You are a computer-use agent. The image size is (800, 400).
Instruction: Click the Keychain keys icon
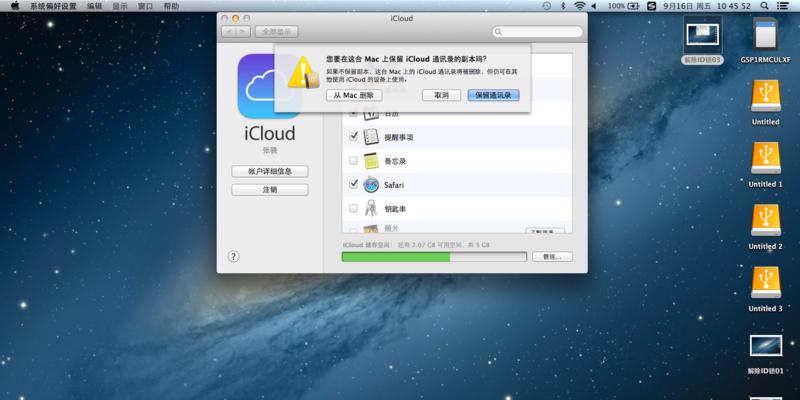[371, 208]
